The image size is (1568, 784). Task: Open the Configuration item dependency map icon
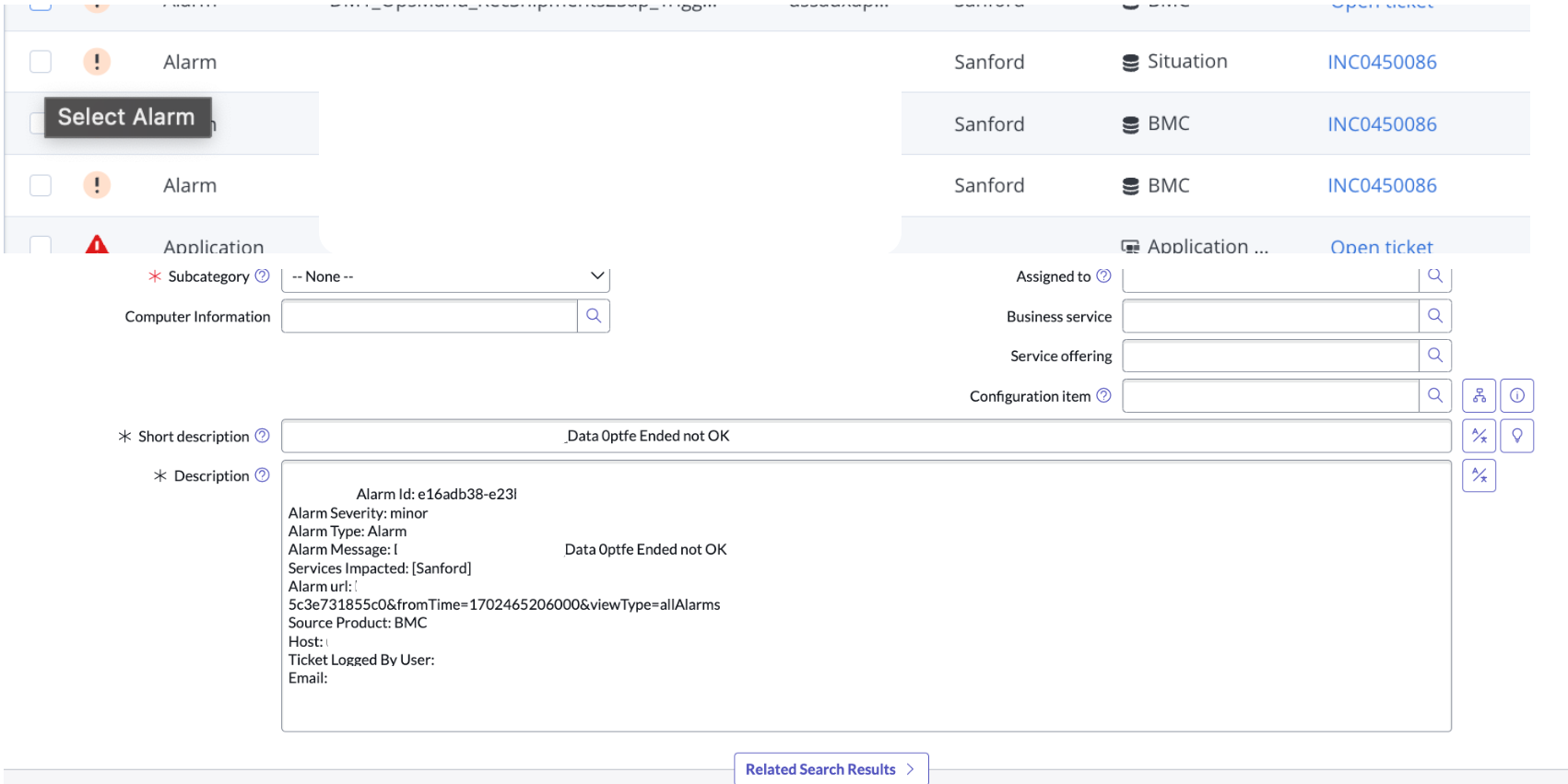point(1480,396)
